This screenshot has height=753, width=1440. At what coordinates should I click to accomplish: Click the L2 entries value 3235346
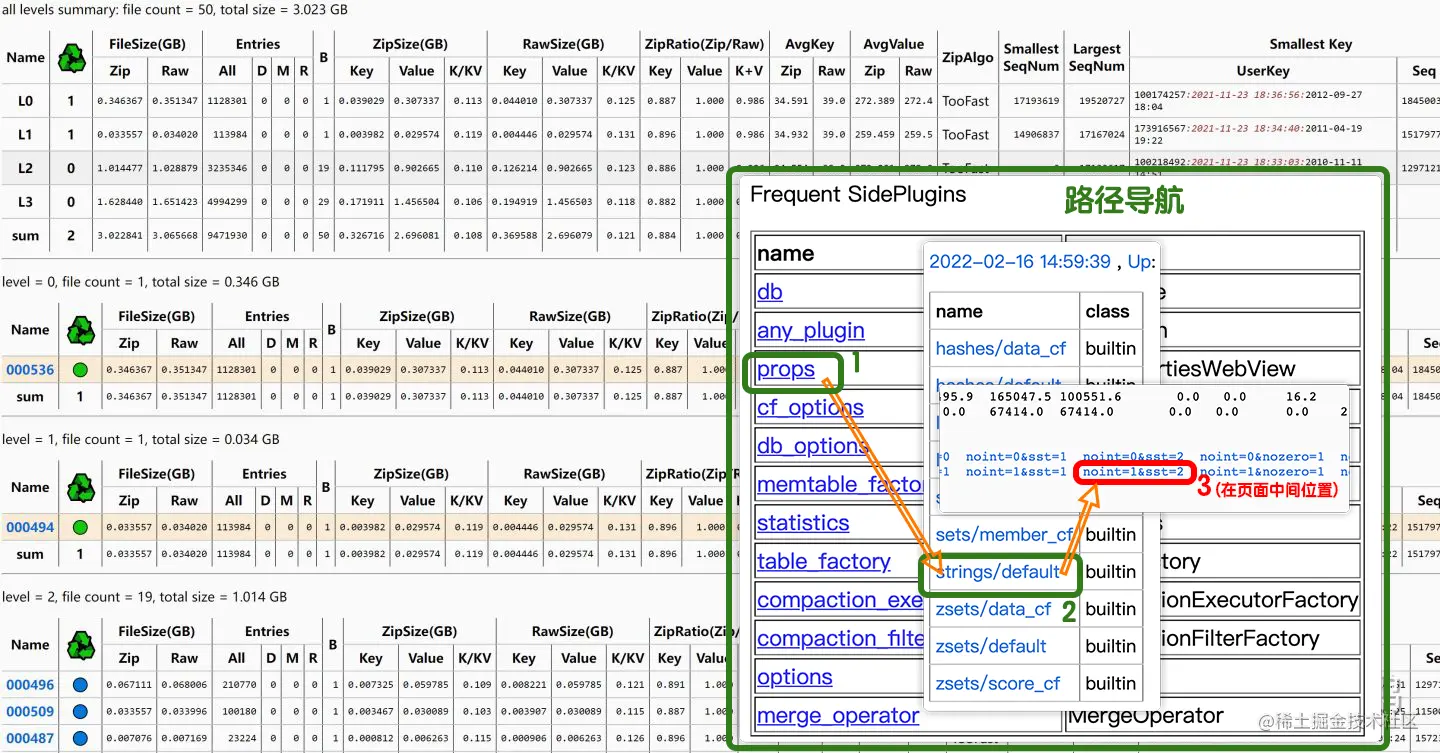227,169
